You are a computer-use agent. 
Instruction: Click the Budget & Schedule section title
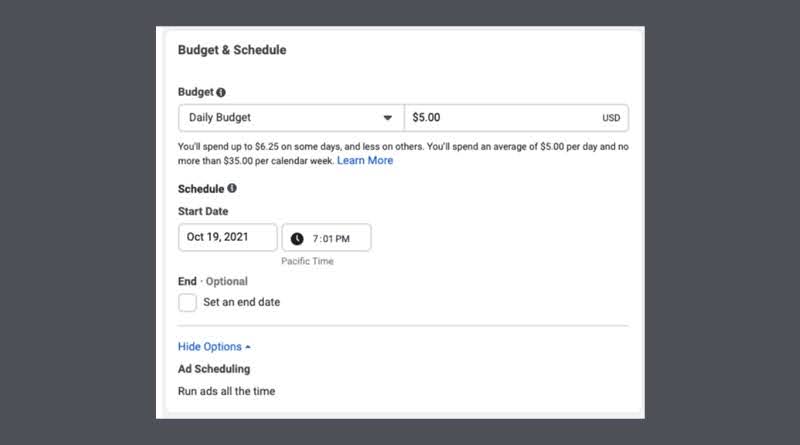(x=232, y=50)
